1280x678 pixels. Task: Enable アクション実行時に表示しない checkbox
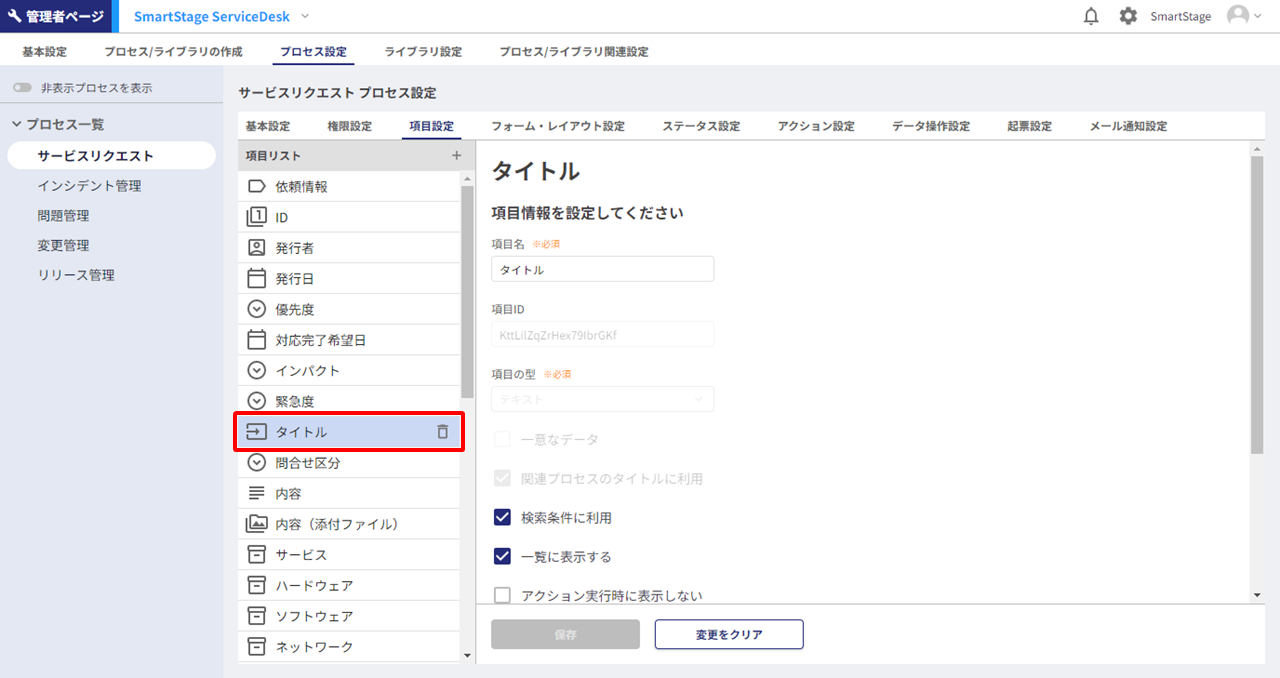pos(502,596)
